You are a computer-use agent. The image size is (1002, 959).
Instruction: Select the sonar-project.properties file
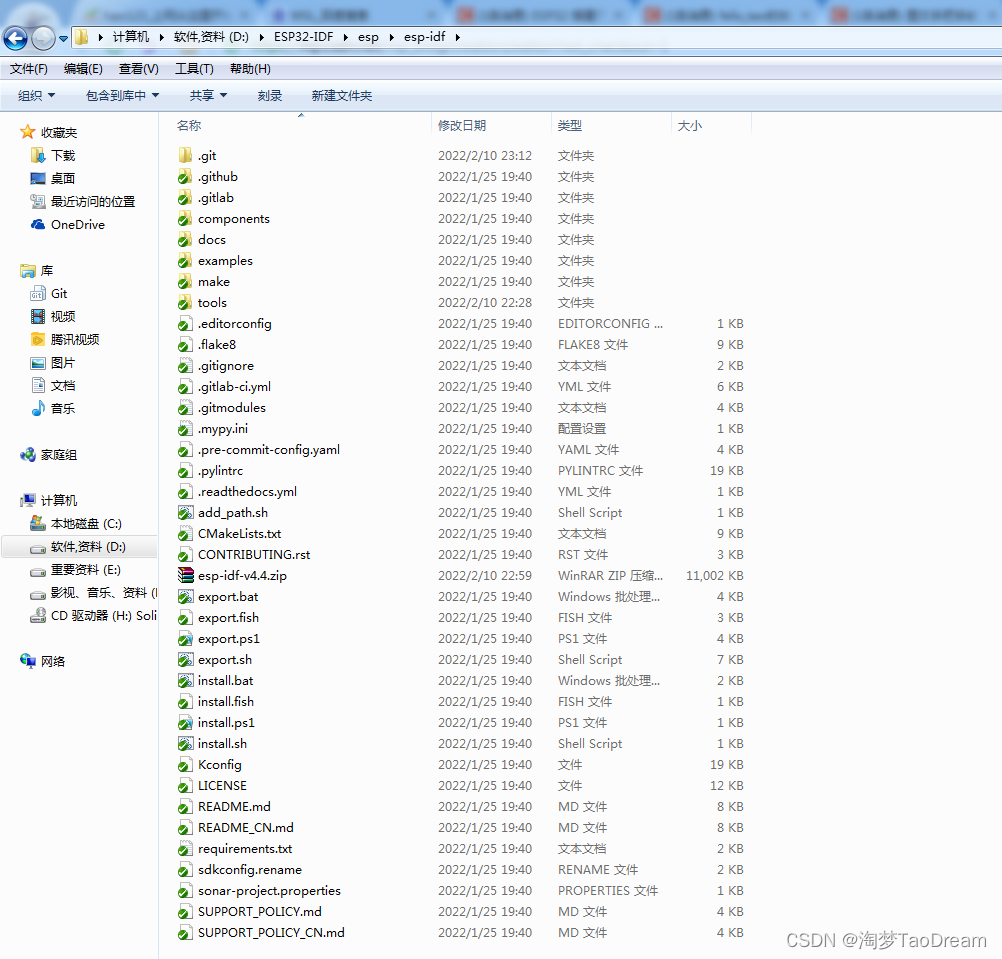(x=270, y=891)
